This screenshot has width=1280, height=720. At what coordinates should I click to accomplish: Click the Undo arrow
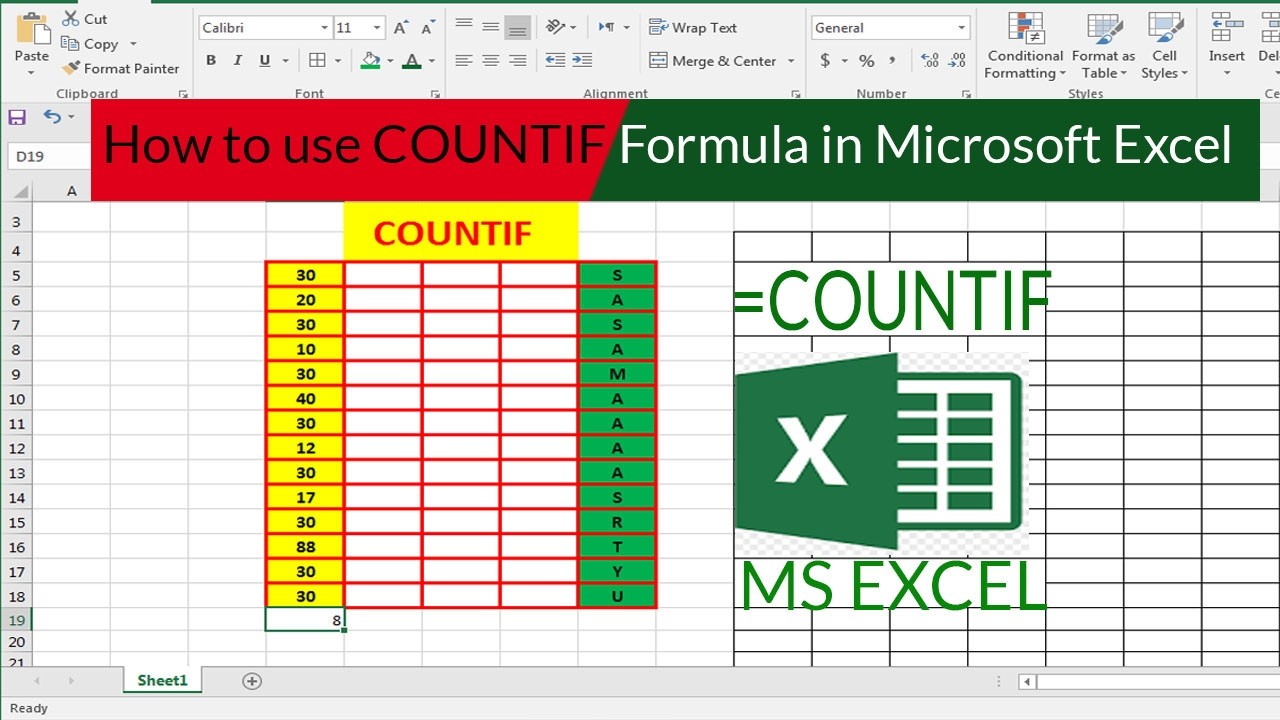tap(52, 117)
